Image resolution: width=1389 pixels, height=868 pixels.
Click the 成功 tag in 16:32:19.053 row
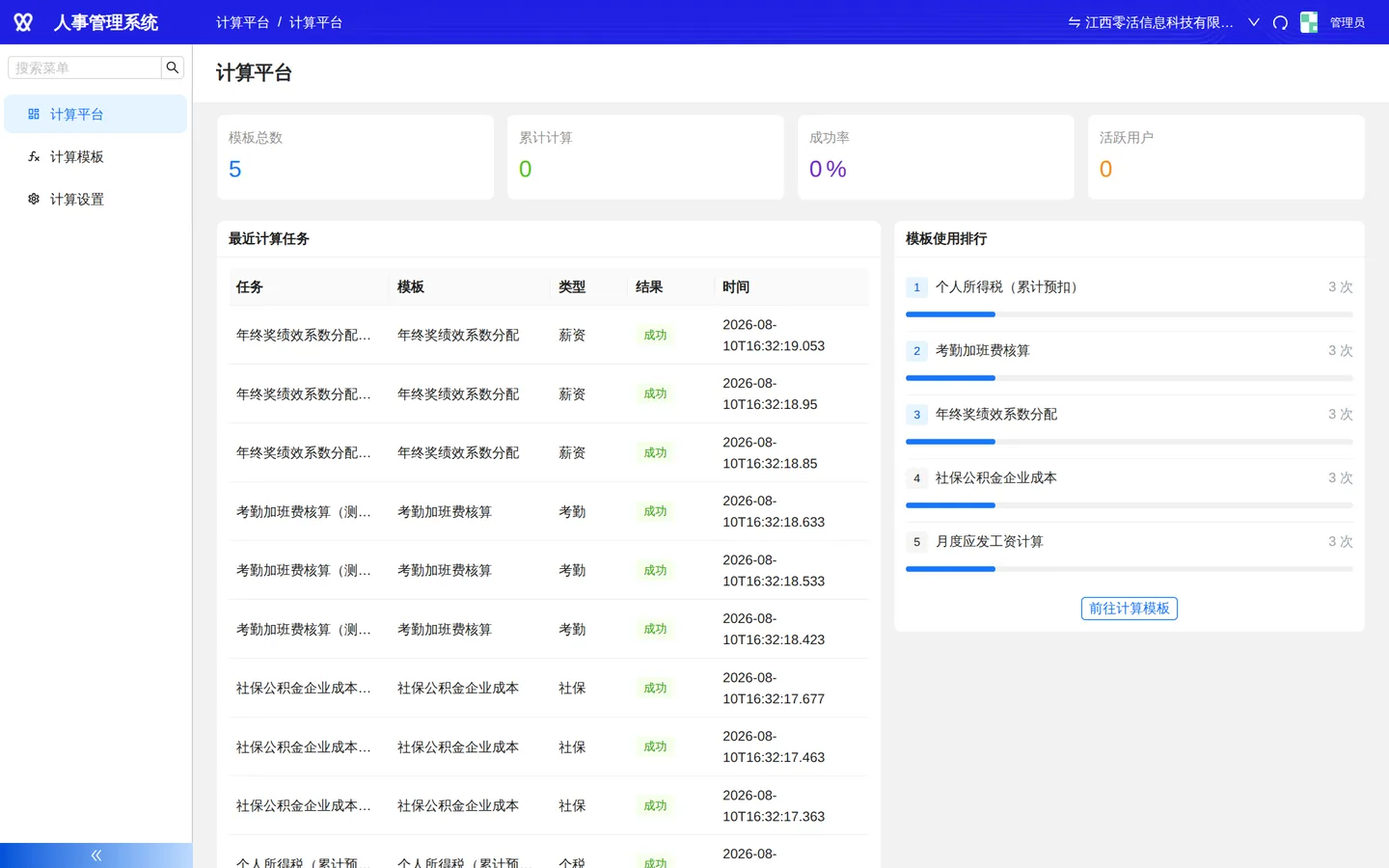655,335
